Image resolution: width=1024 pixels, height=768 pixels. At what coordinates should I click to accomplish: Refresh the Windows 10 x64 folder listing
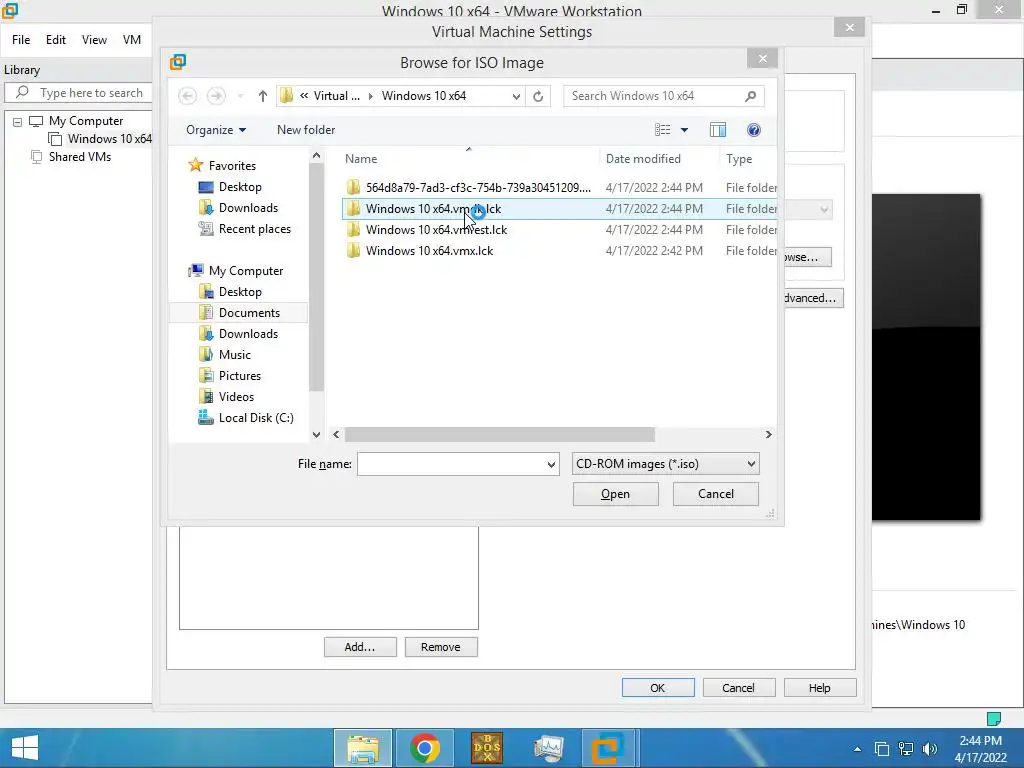point(537,96)
